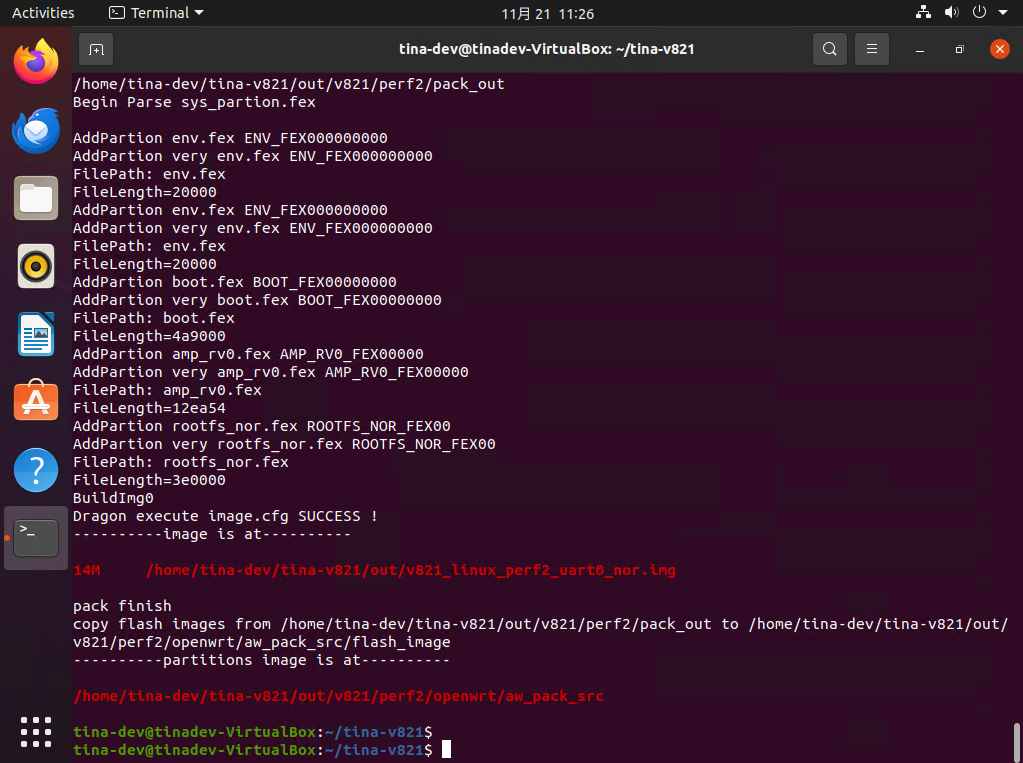Open the Help icon in dock
Image resolution: width=1023 pixels, height=763 pixels.
[x=36, y=470]
